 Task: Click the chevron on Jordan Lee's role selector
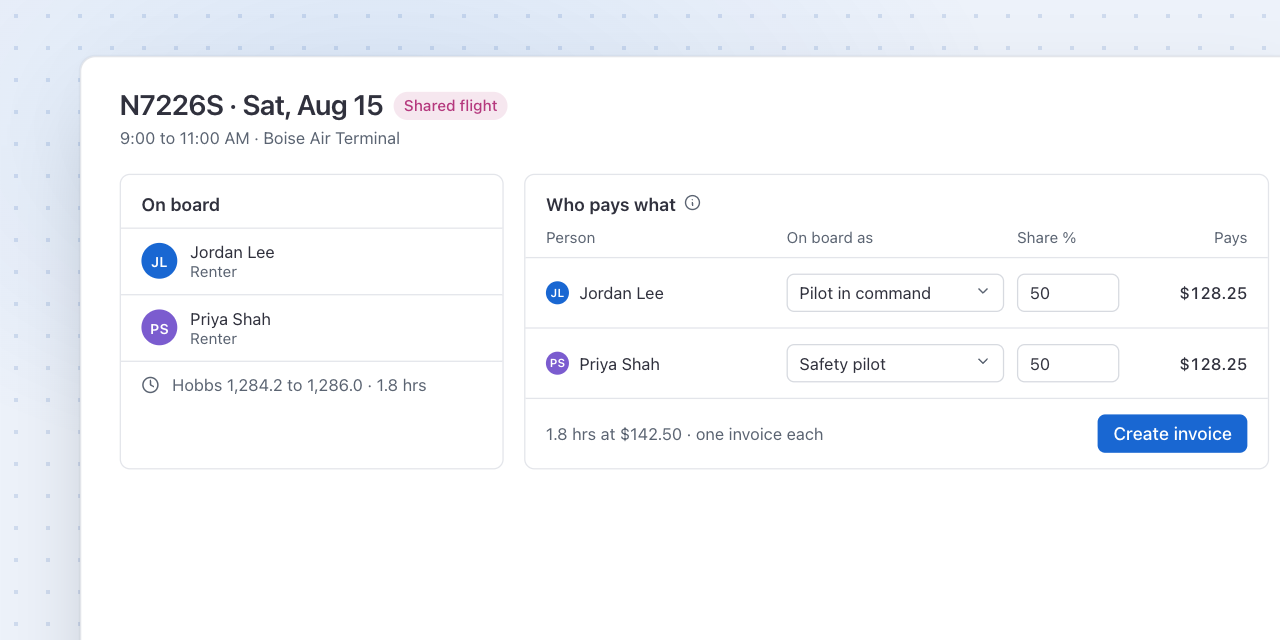pyautogui.click(x=983, y=292)
